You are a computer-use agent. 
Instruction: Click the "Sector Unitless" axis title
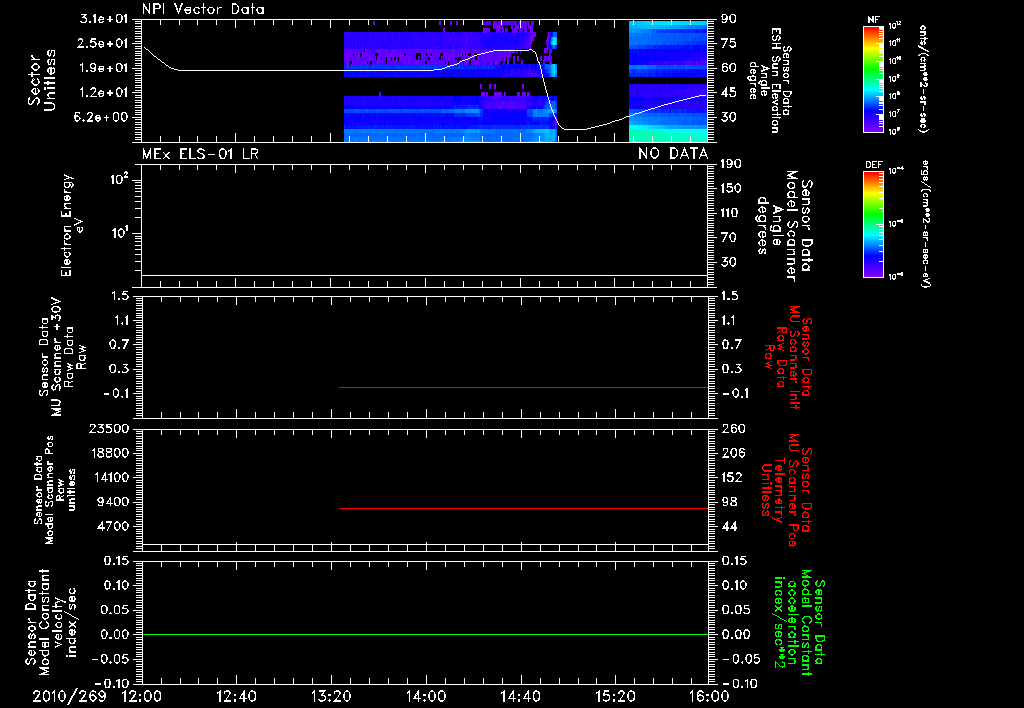(x=42, y=80)
